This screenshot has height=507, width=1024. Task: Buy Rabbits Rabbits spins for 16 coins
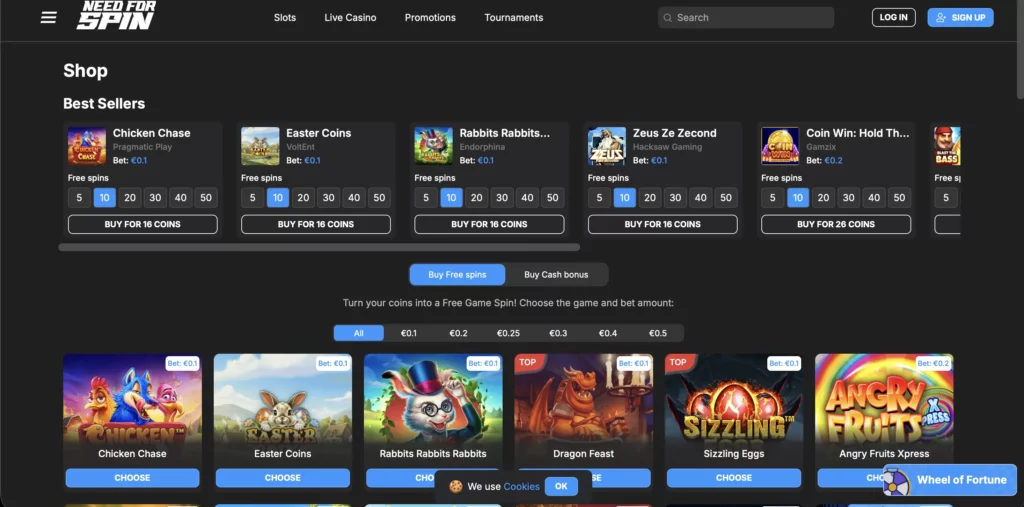tap(489, 224)
